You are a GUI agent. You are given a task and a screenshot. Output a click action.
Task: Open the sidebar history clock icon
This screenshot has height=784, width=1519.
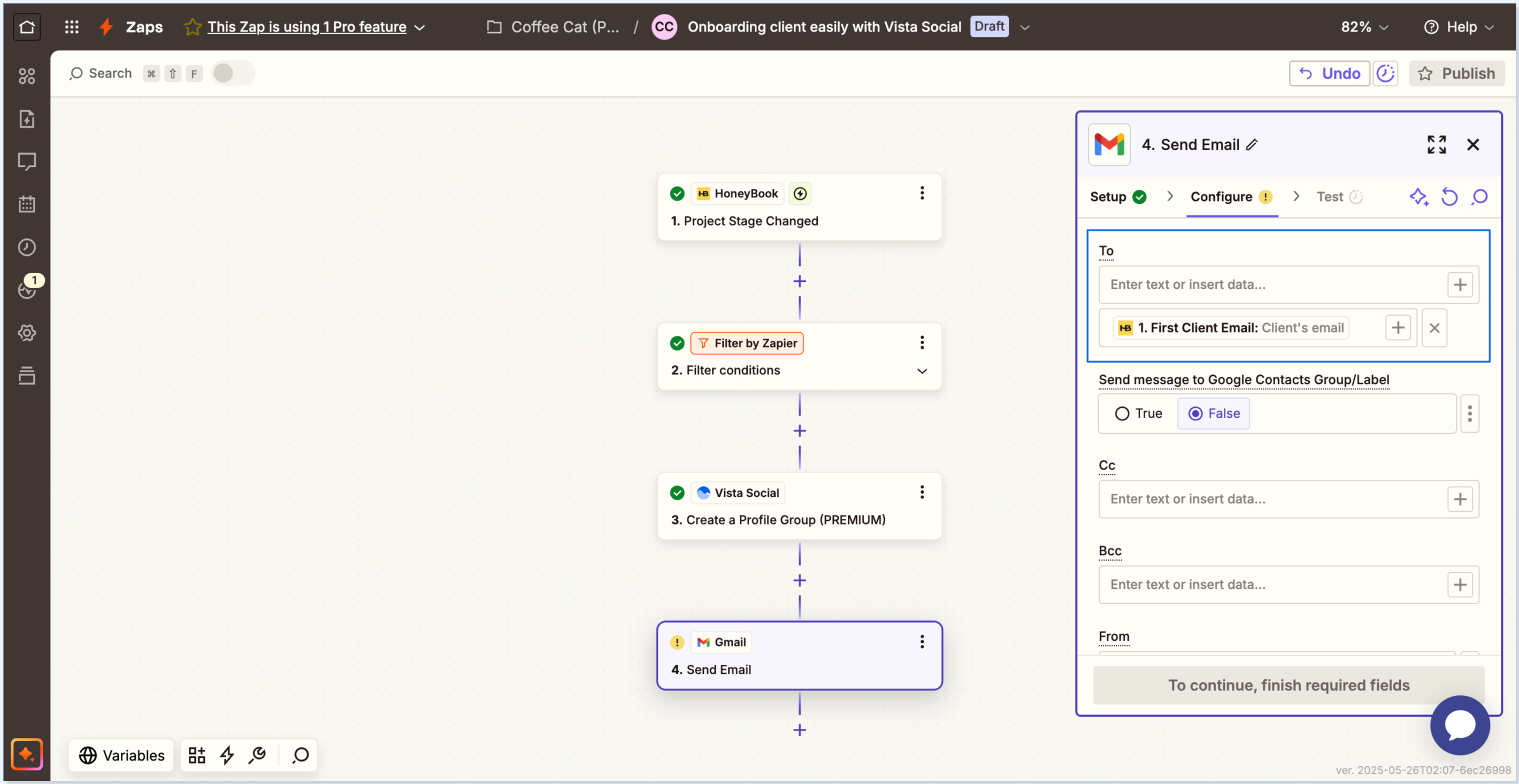pyautogui.click(x=27, y=248)
